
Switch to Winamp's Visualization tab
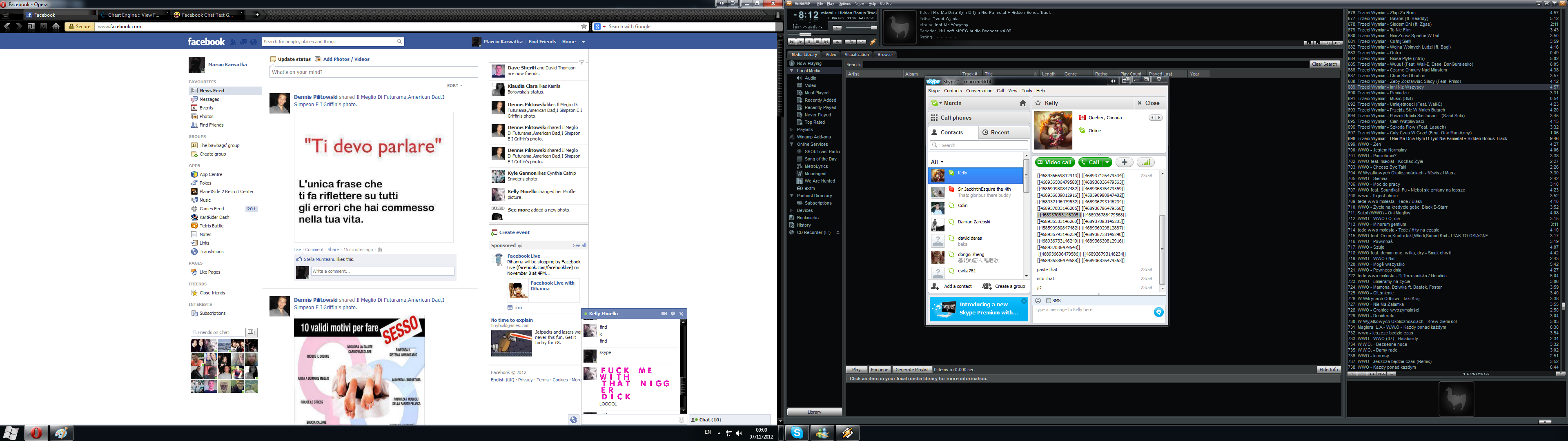tap(856, 54)
